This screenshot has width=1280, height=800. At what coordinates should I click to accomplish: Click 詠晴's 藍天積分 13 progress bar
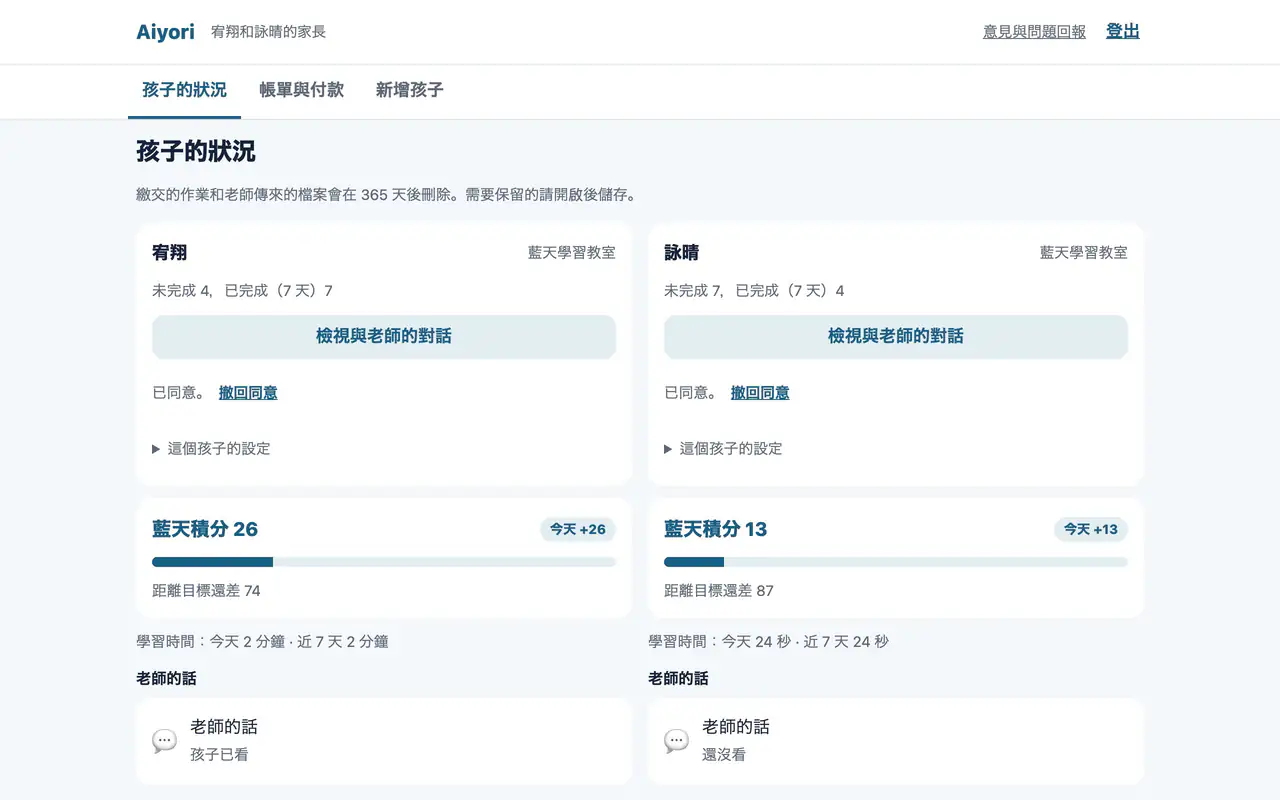pyautogui.click(x=896, y=562)
